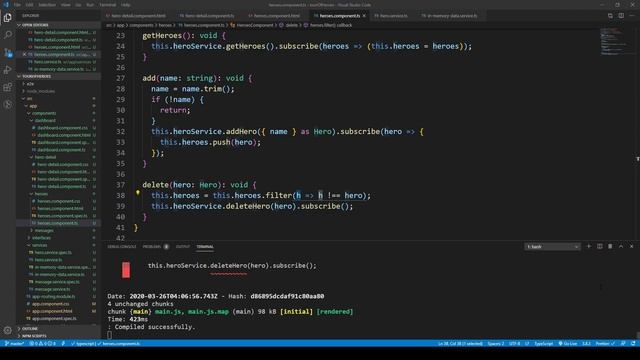Open hero.service.spec.ts in the file tree

pos(53,253)
